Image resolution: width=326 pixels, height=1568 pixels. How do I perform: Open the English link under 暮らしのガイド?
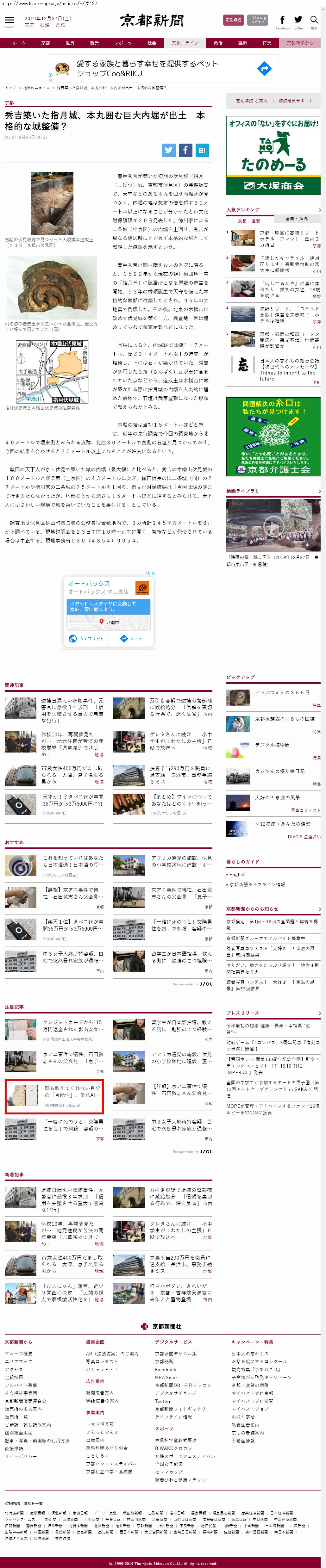point(238,875)
